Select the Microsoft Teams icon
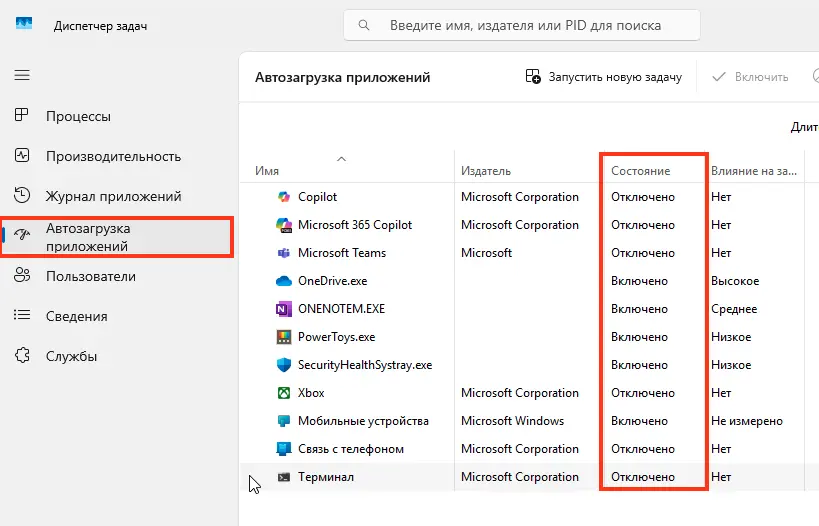Screen dimensions: 819x526 pyautogui.click(x=282, y=253)
